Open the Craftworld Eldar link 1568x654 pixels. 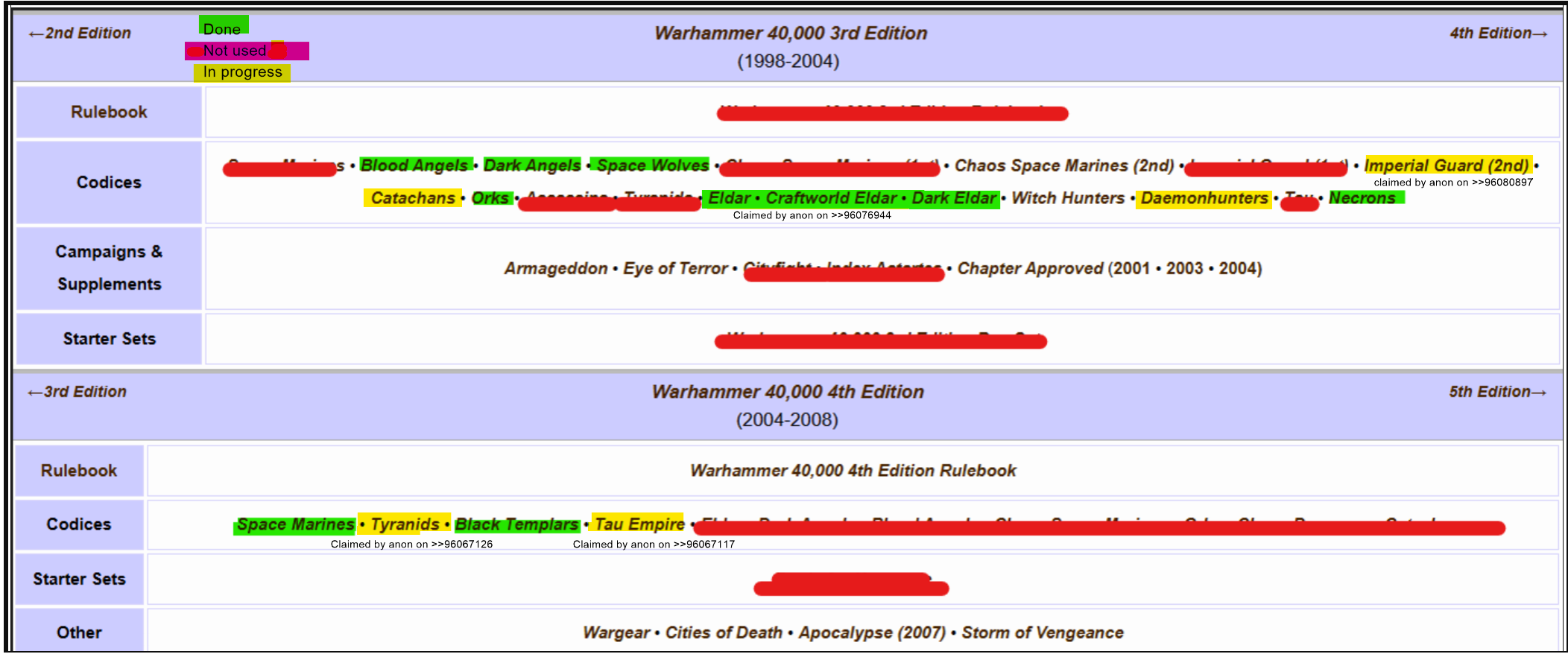click(831, 198)
